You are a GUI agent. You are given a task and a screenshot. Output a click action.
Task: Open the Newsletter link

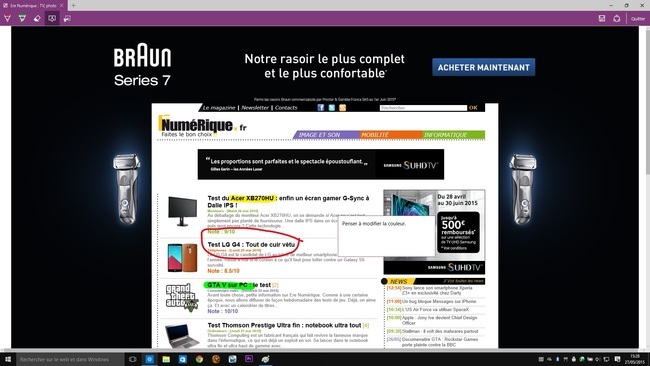pyautogui.click(x=255, y=108)
